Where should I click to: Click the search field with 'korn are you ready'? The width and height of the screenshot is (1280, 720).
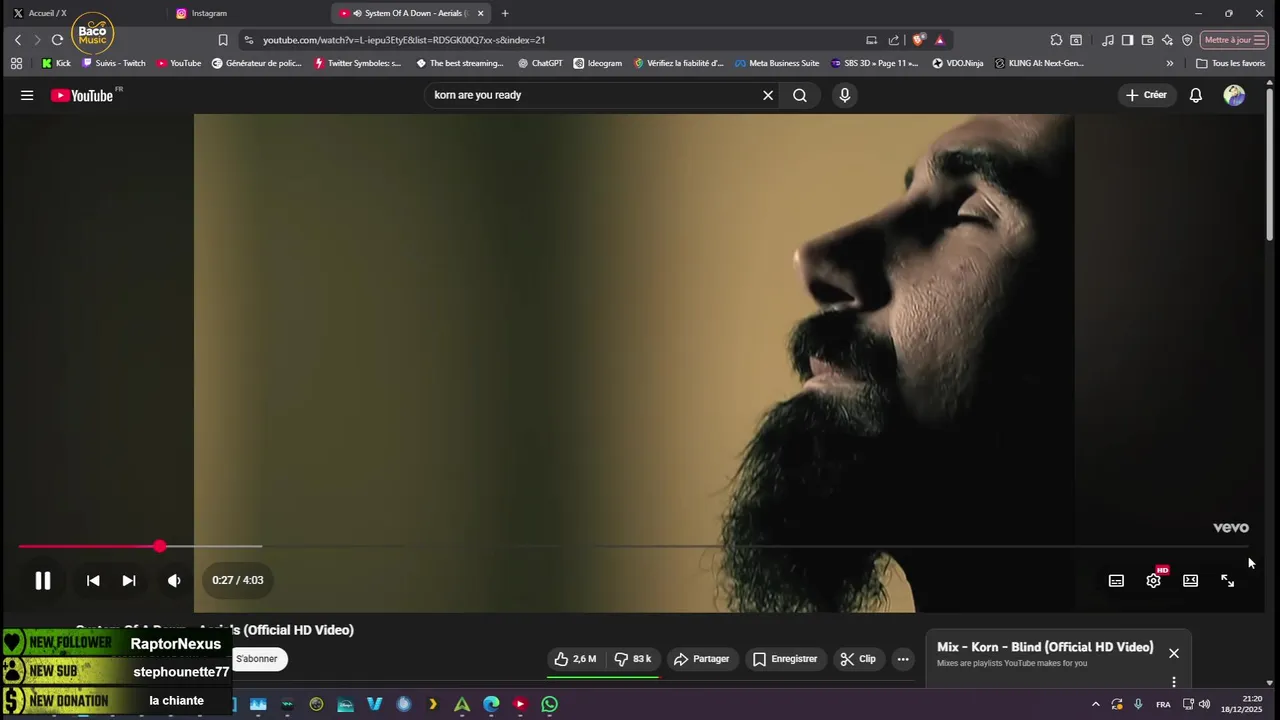click(x=594, y=95)
